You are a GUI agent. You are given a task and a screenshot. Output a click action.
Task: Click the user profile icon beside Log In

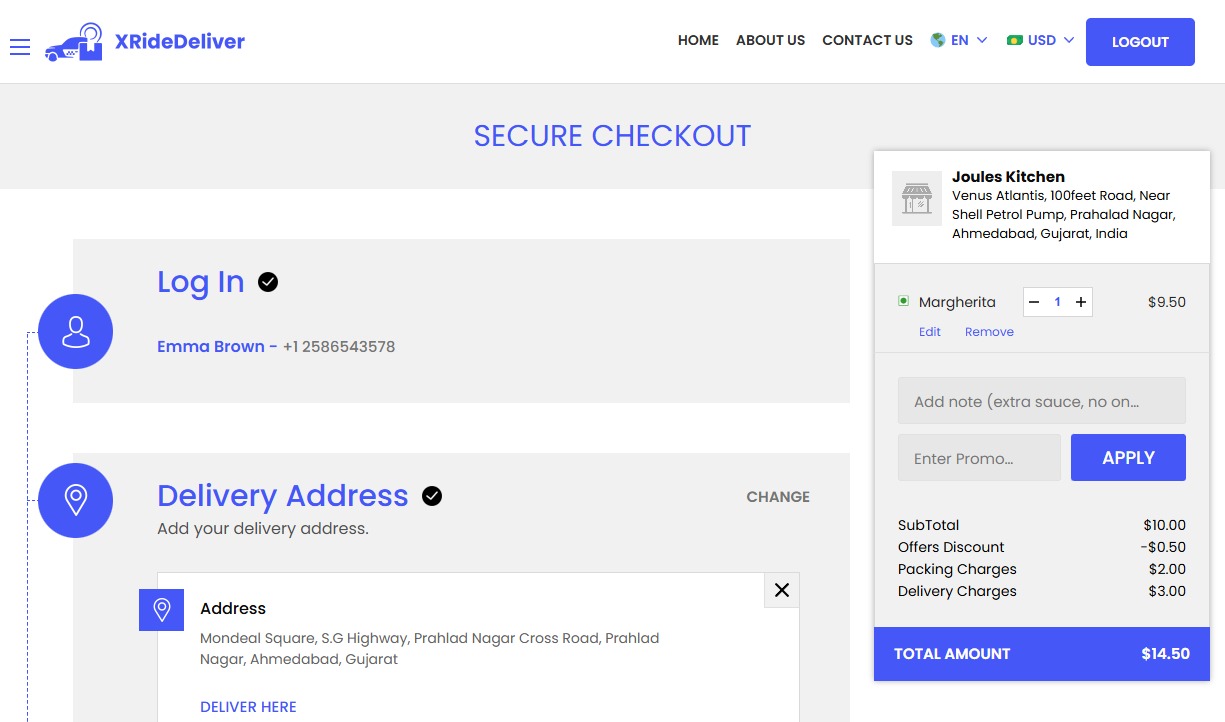coord(75,331)
